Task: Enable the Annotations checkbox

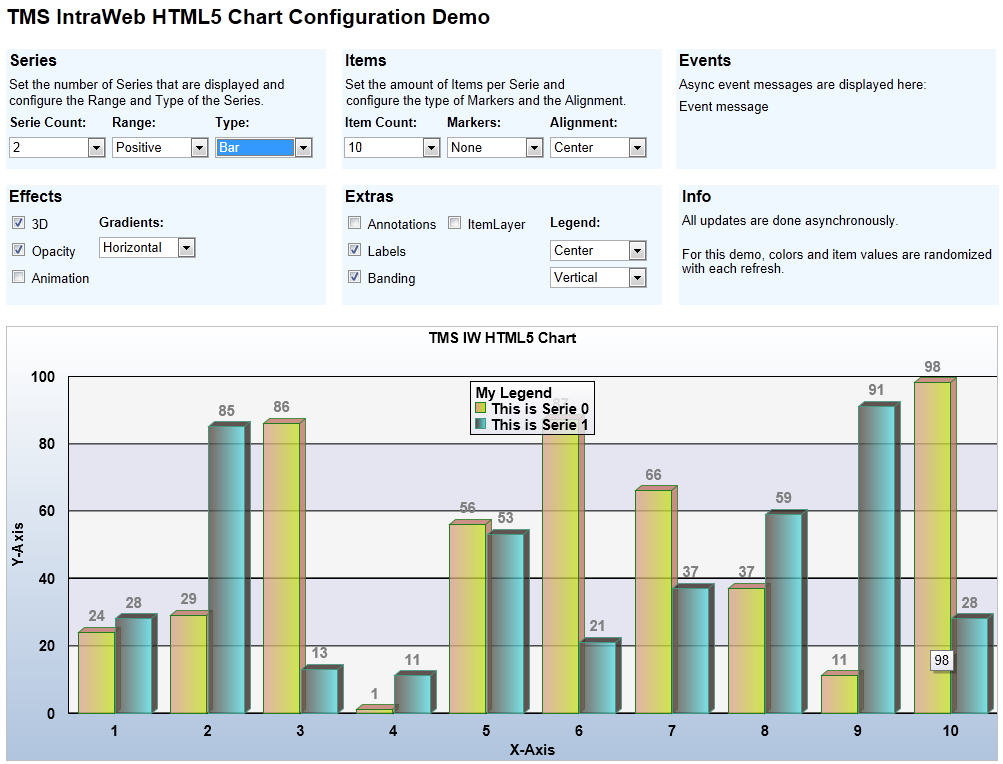Action: [354, 223]
